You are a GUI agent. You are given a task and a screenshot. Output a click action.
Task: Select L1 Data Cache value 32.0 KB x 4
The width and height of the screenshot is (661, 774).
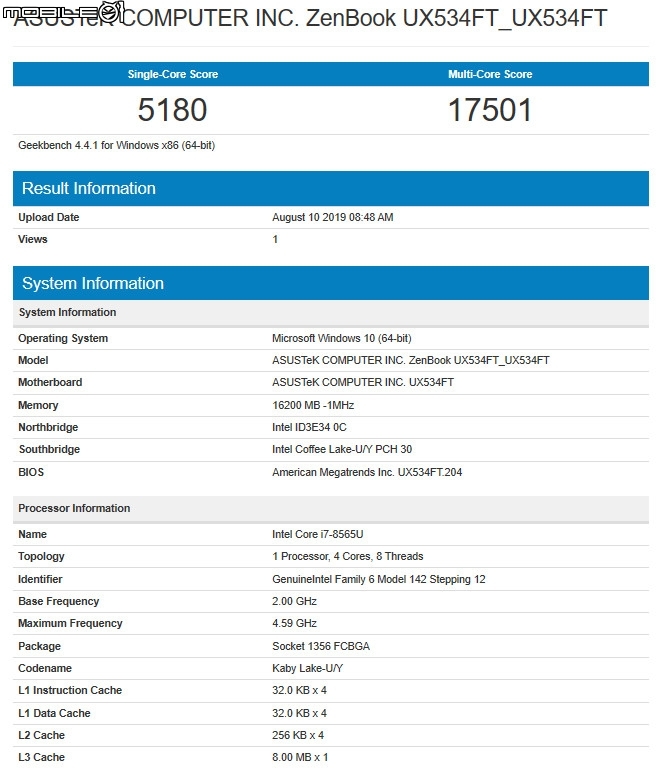[299, 713]
